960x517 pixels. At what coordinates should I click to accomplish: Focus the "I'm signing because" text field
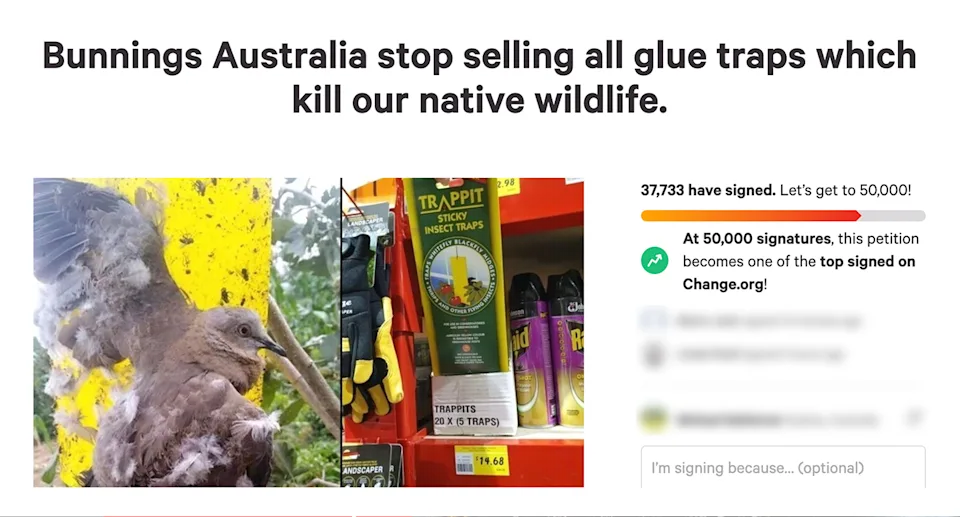783,467
